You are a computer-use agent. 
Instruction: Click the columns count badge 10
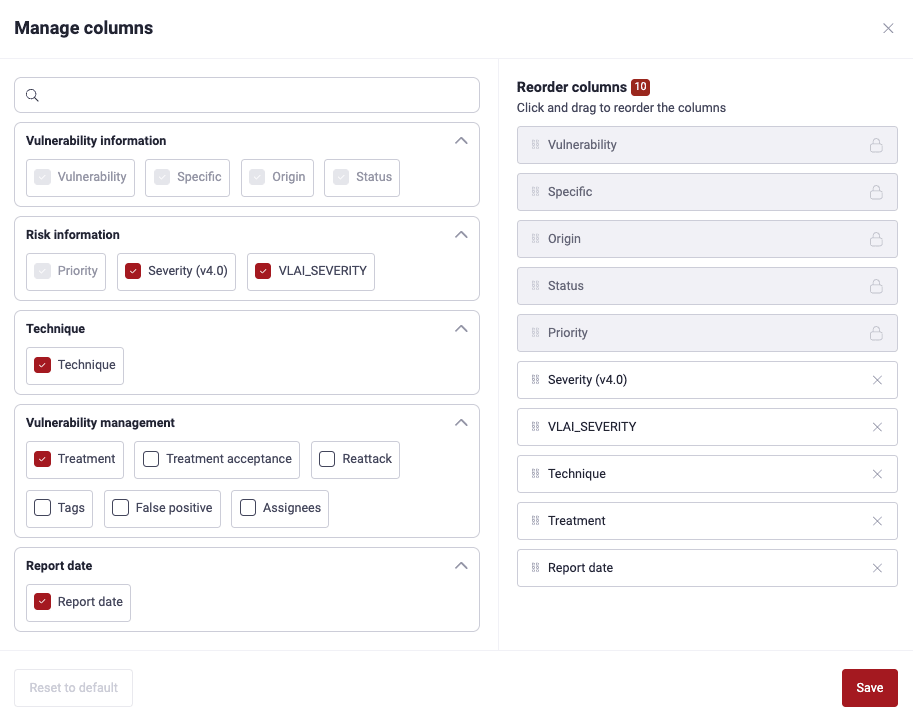640,87
